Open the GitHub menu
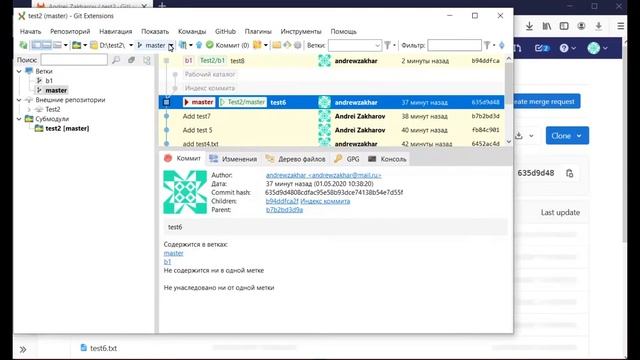 (225, 31)
